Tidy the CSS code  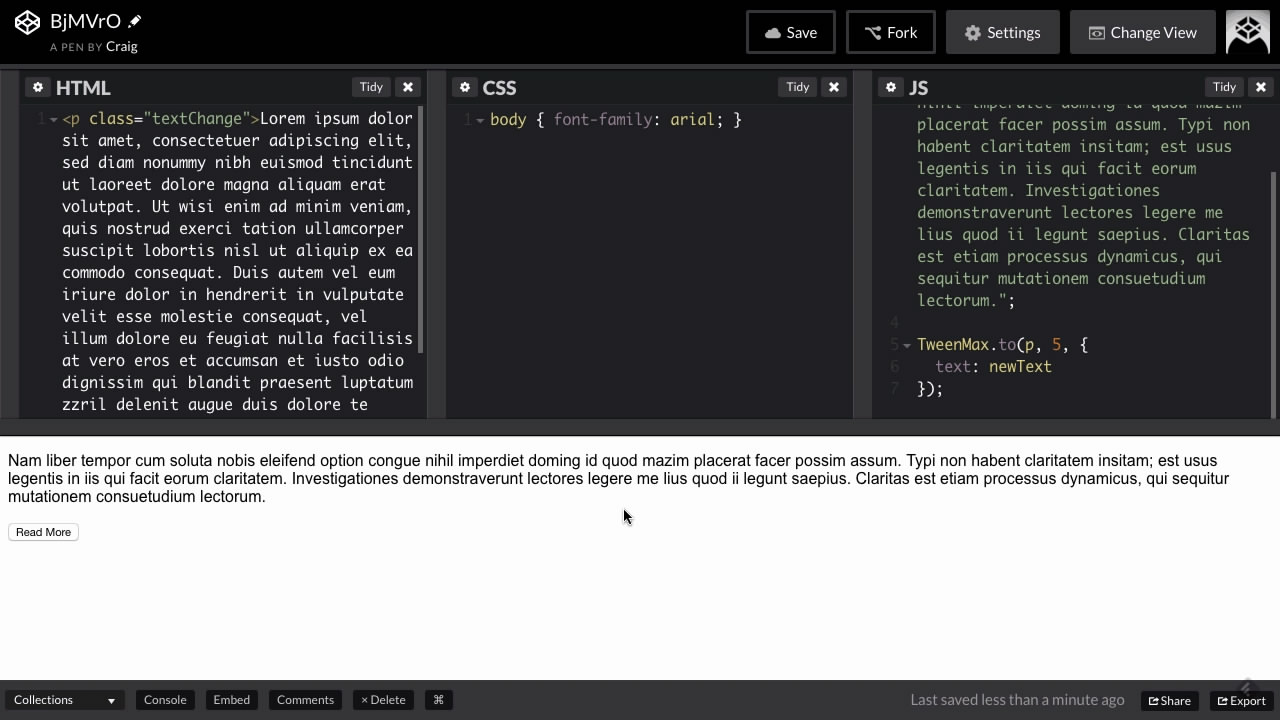click(x=797, y=87)
